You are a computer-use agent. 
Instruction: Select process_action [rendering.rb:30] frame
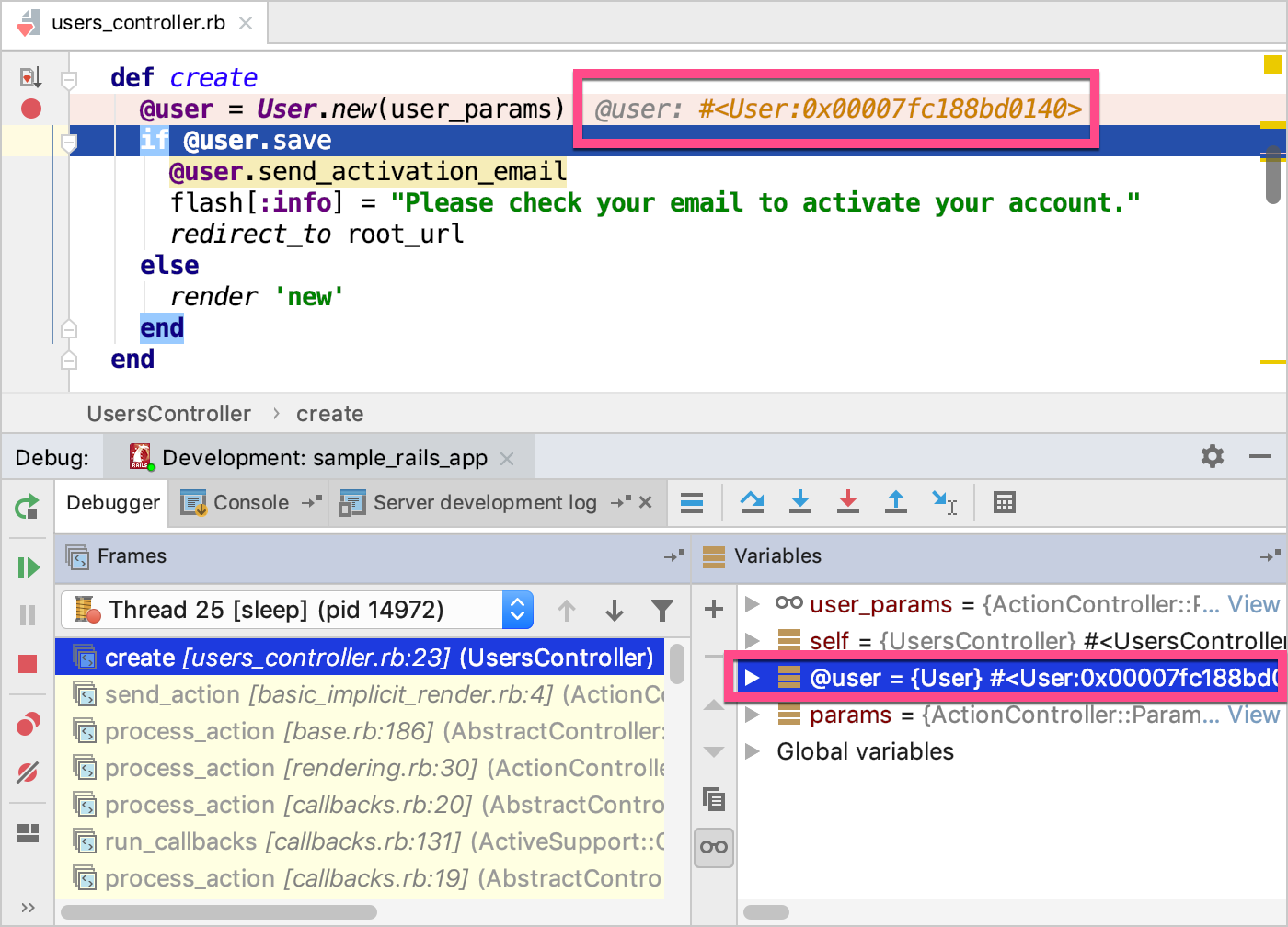[360, 768]
